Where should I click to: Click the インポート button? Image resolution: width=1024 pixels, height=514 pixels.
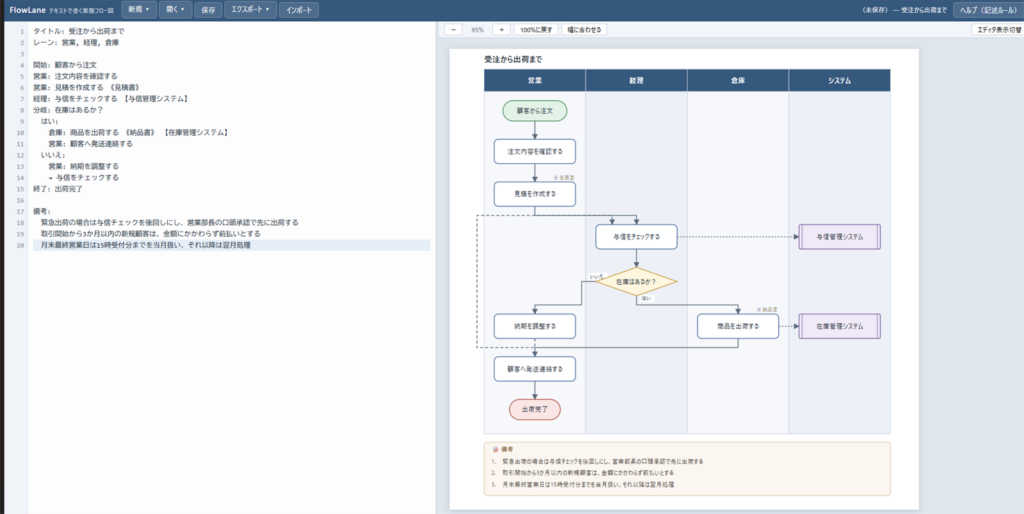[x=300, y=10]
